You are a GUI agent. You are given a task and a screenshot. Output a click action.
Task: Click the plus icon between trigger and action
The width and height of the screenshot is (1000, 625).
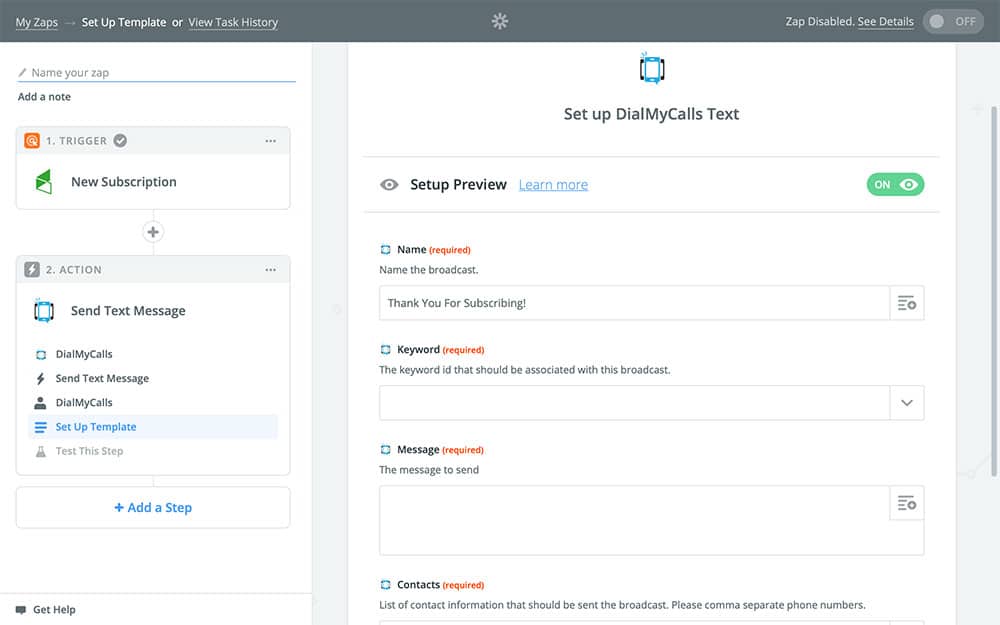click(x=153, y=232)
